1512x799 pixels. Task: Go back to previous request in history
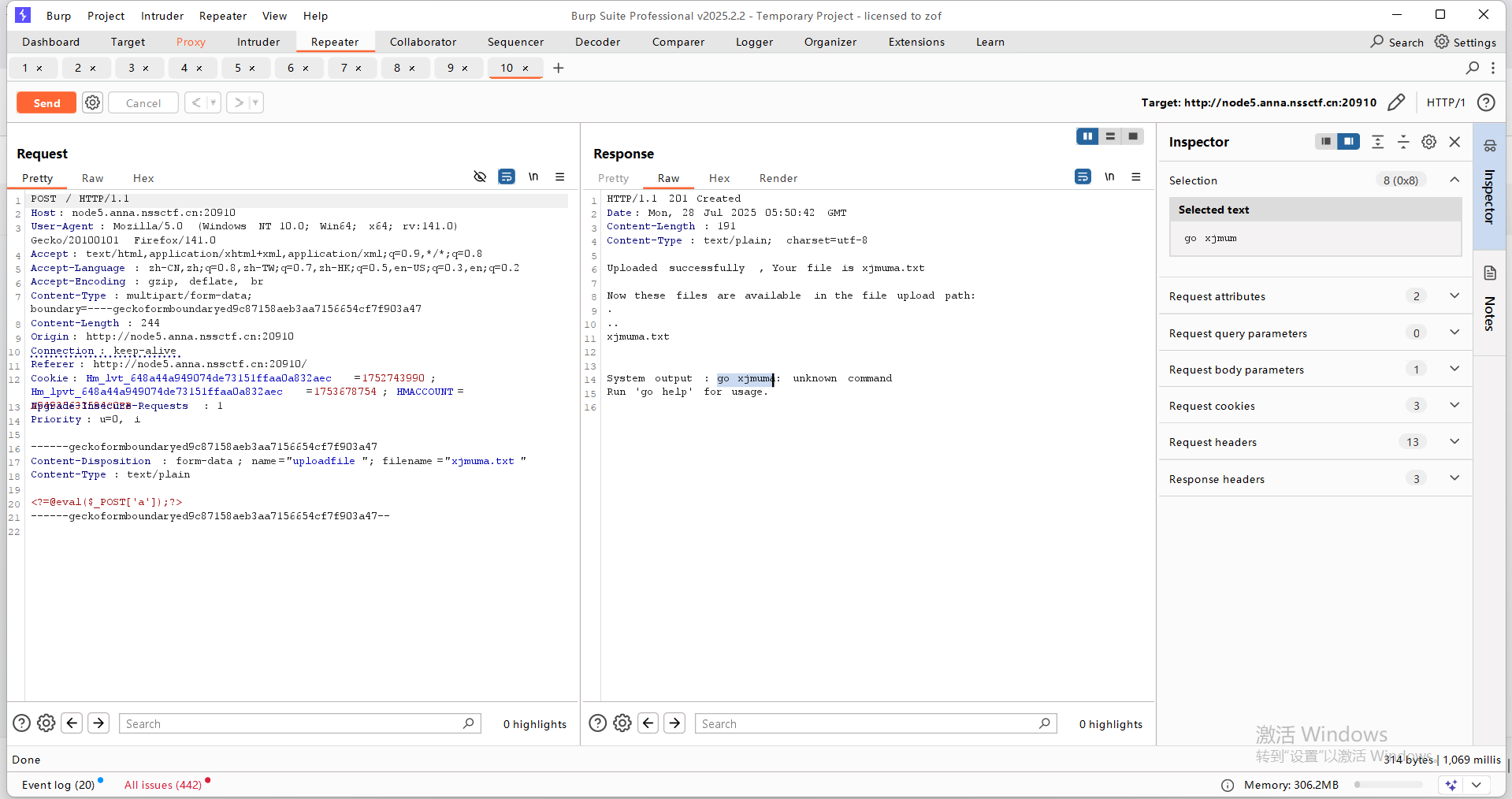[196, 102]
